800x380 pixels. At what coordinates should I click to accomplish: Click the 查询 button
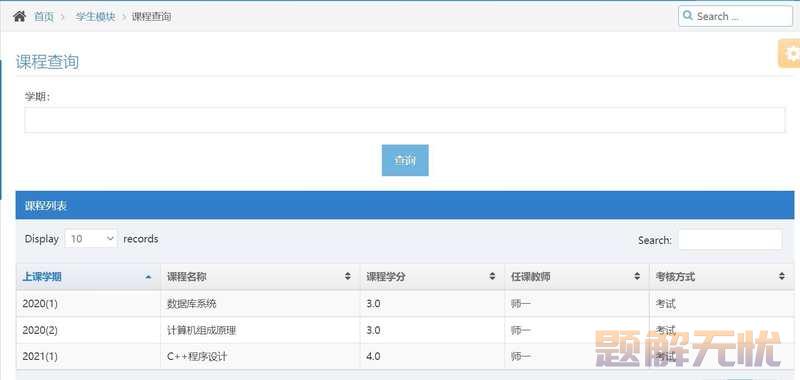pyautogui.click(x=405, y=160)
